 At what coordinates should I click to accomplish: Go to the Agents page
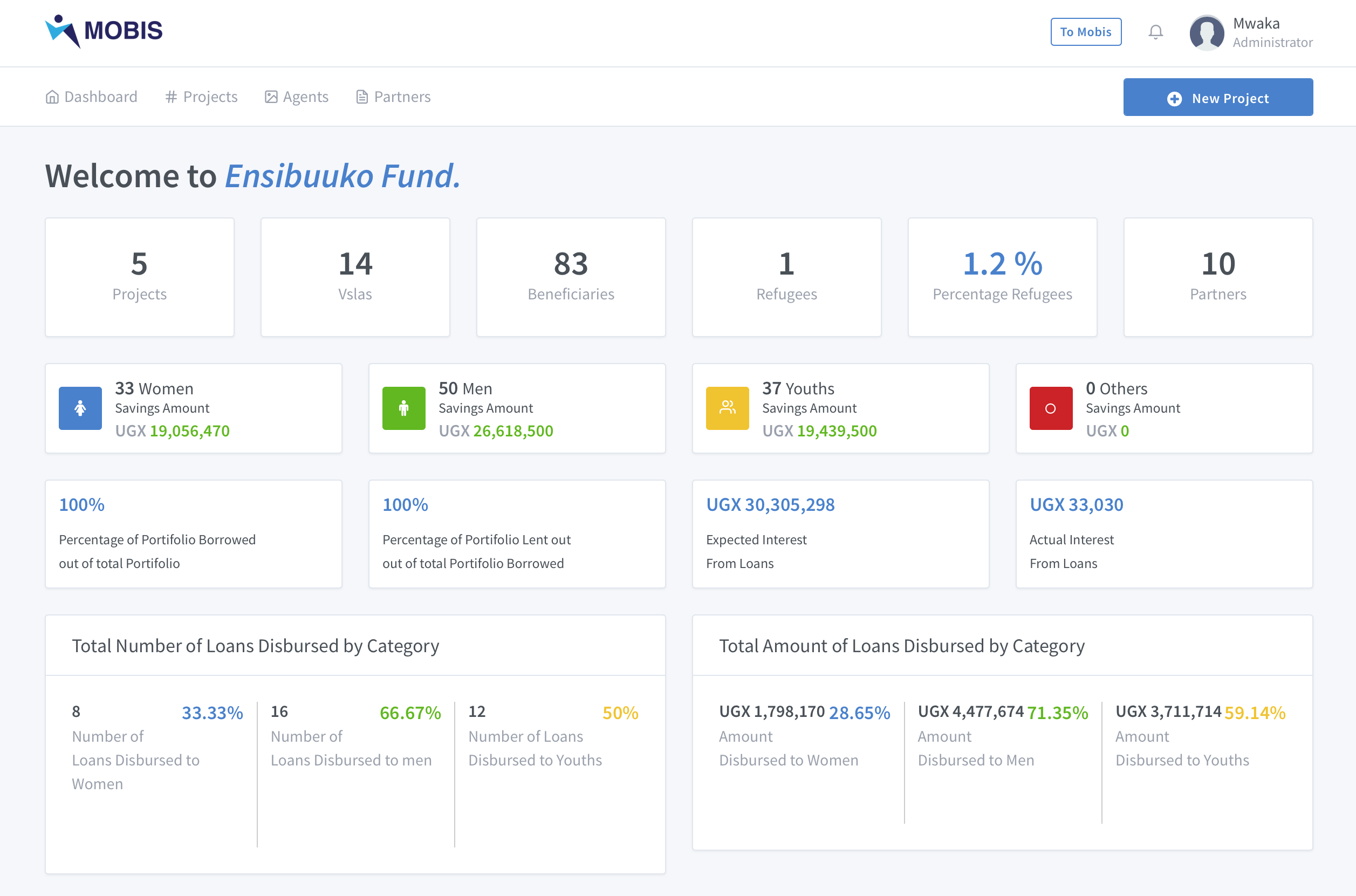pos(297,97)
